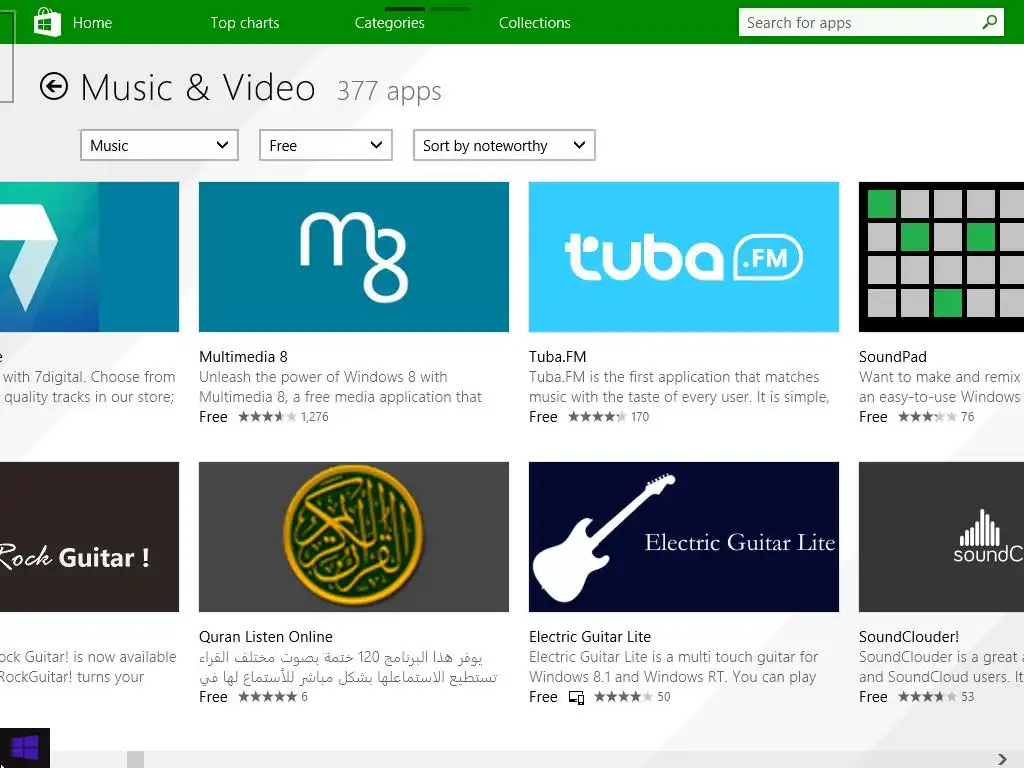The width and height of the screenshot is (1024, 768).
Task: Expand the Free price filter dropdown
Action: [326, 145]
